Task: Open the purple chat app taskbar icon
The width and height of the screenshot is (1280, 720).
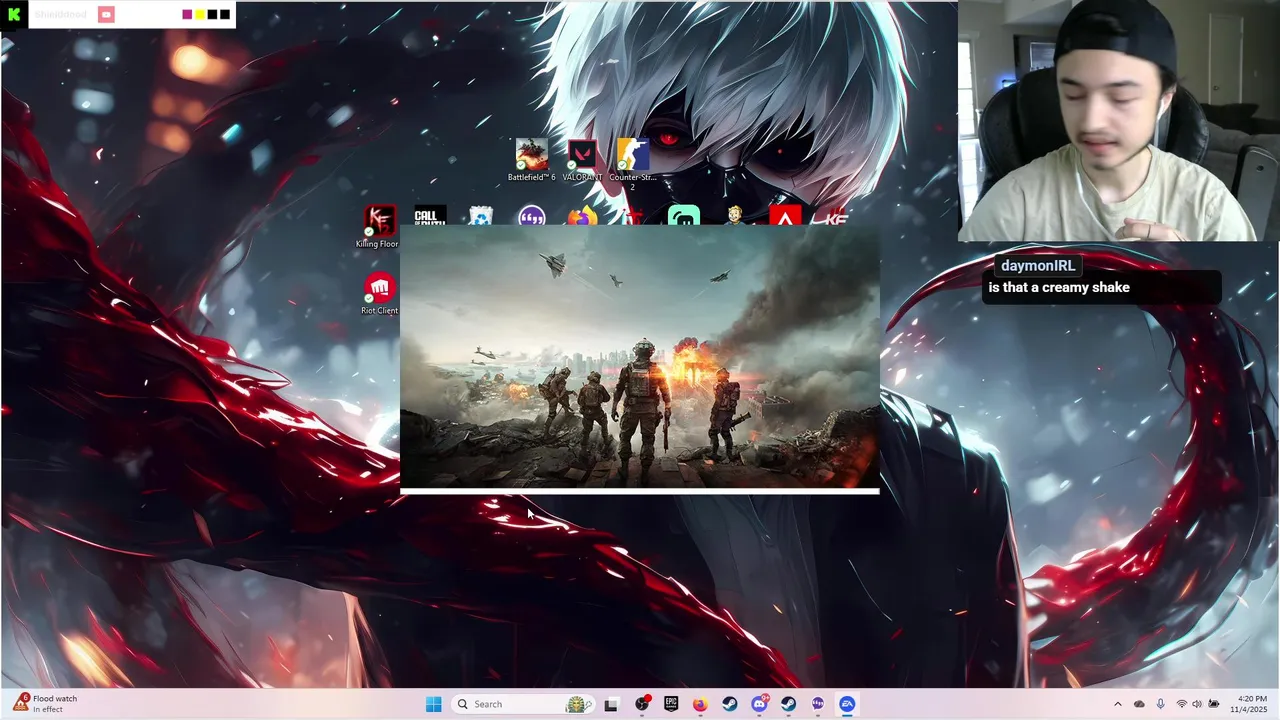Action: pyautogui.click(x=818, y=704)
